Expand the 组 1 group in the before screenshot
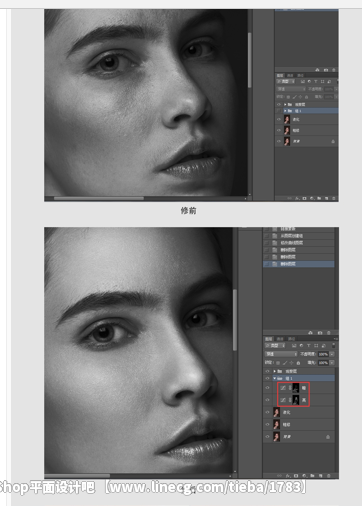Screen dimensions: 362x506 (285, 111)
